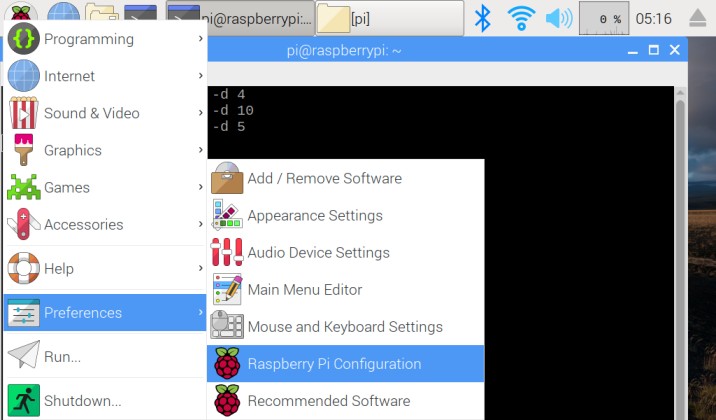Click the Programming curly-braces icon

23,39
